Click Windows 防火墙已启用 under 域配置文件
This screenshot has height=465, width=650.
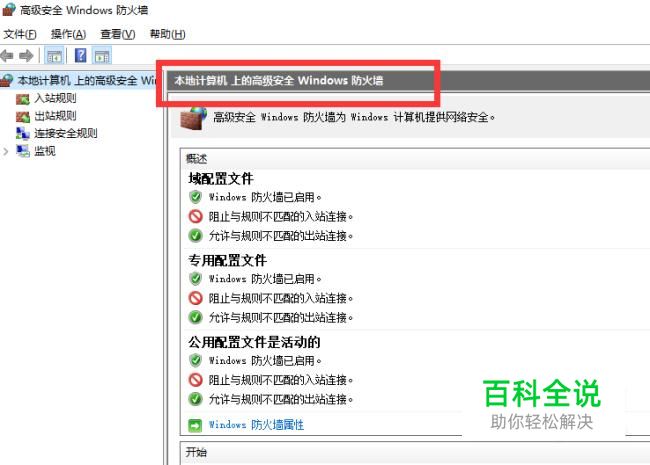click(265, 197)
